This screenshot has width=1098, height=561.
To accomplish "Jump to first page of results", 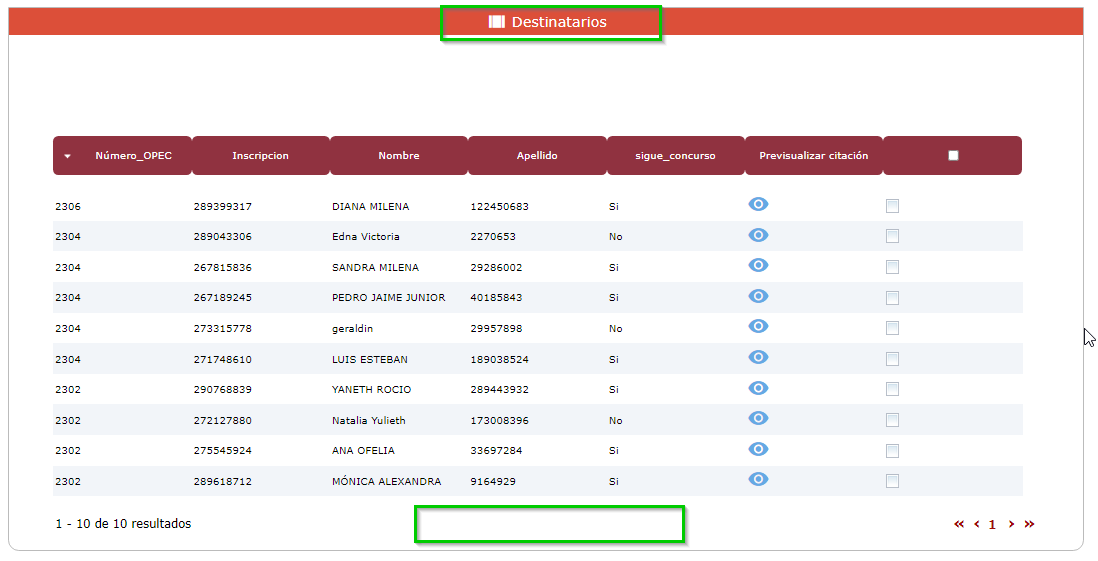I will (959, 524).
